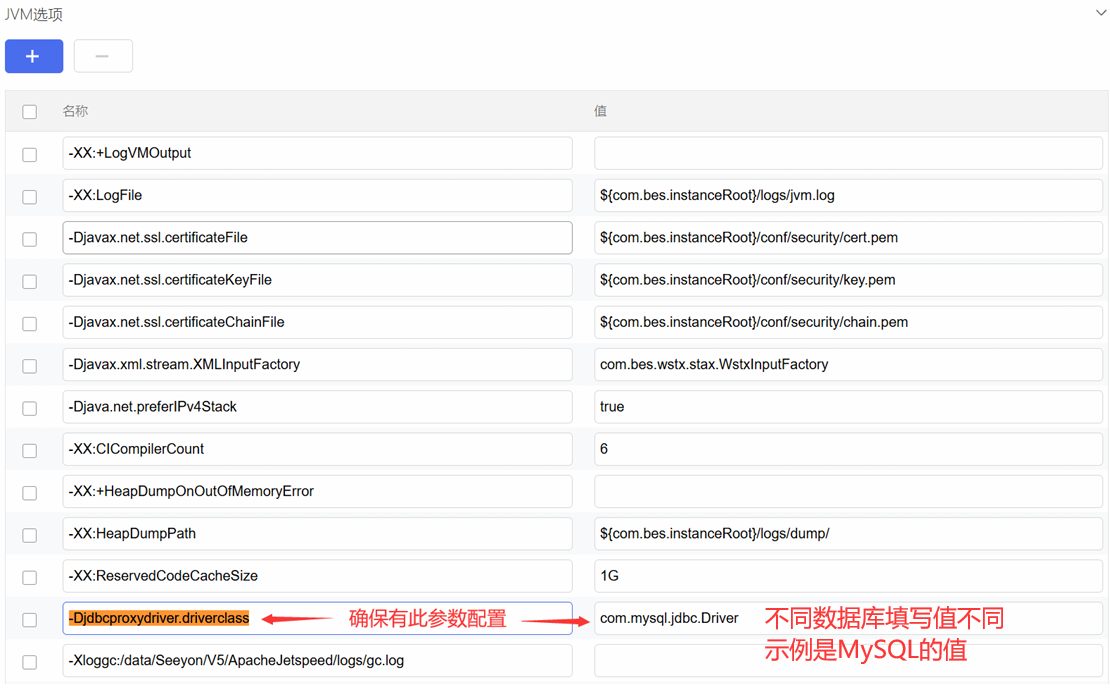
Task: Click the blue plus add button
Action: pyautogui.click(x=34, y=56)
